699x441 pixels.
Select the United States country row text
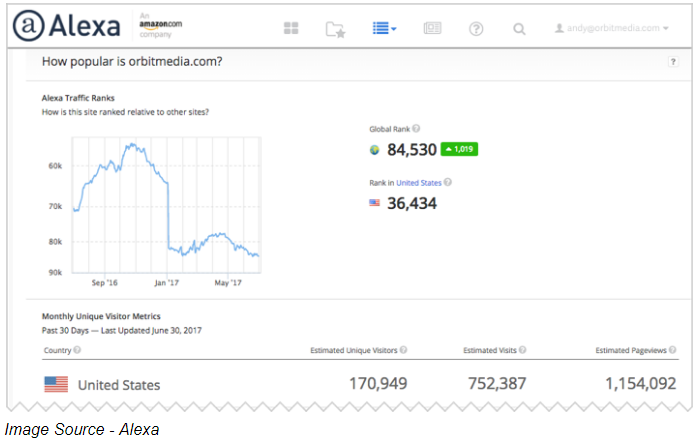click(x=119, y=385)
